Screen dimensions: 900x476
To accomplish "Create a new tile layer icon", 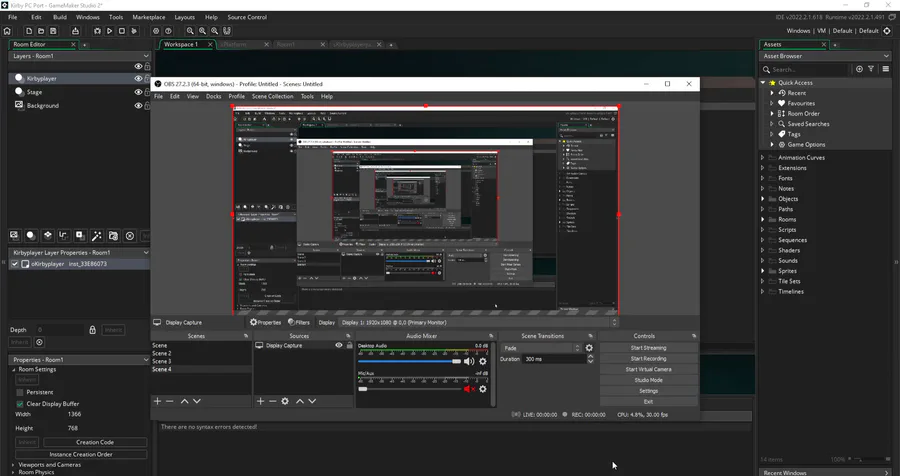I will click(48, 235).
